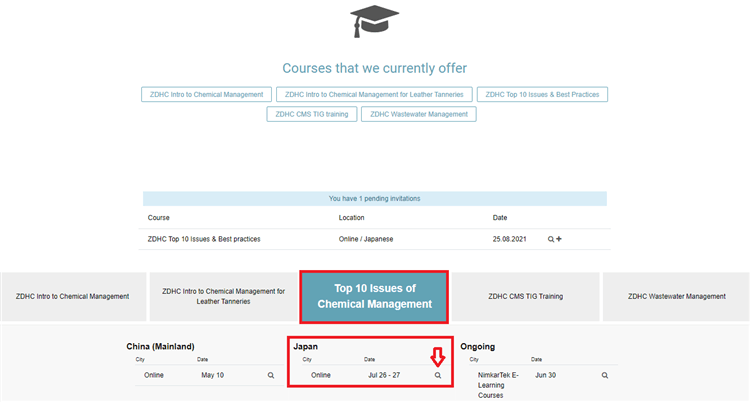
Task: View details of pending invitation with magnifier
Action: (x=551, y=239)
